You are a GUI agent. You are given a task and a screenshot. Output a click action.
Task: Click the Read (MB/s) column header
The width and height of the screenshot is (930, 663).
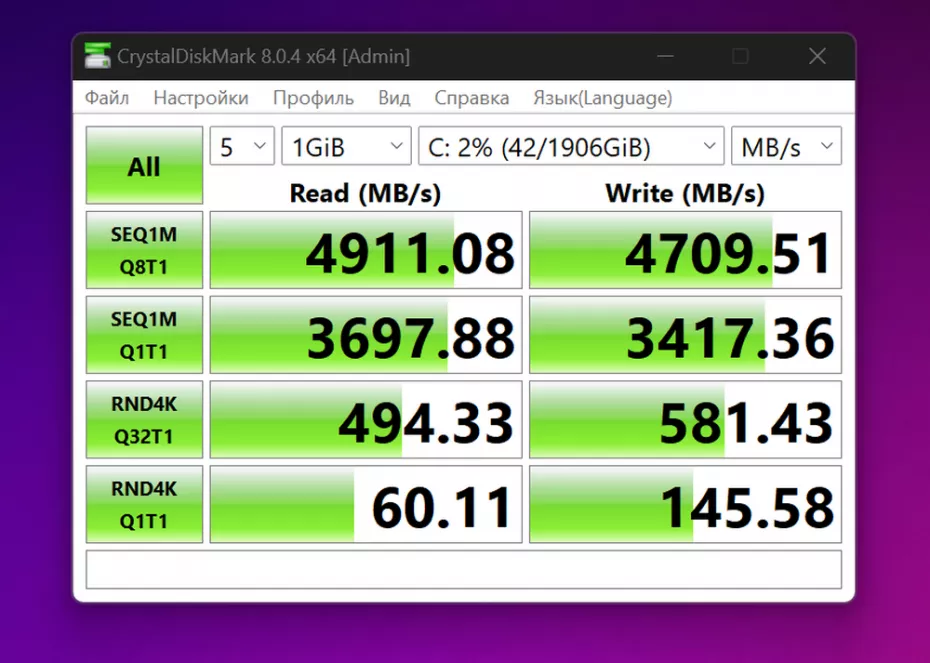(365, 193)
